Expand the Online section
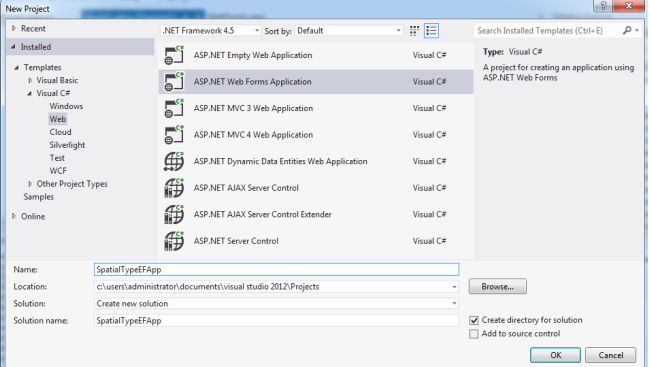650x367 pixels. pos(14,216)
